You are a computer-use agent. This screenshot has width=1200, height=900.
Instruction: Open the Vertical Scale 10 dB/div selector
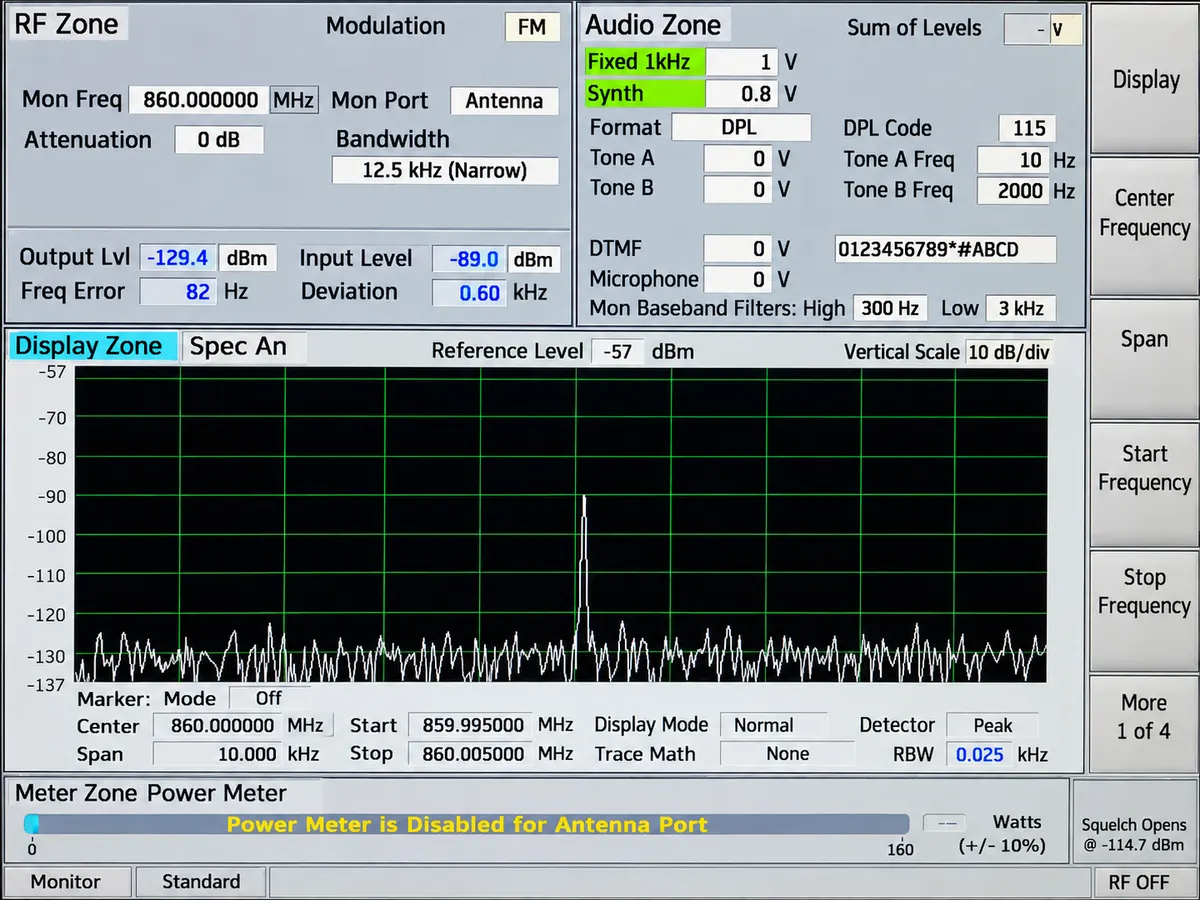tap(1009, 352)
